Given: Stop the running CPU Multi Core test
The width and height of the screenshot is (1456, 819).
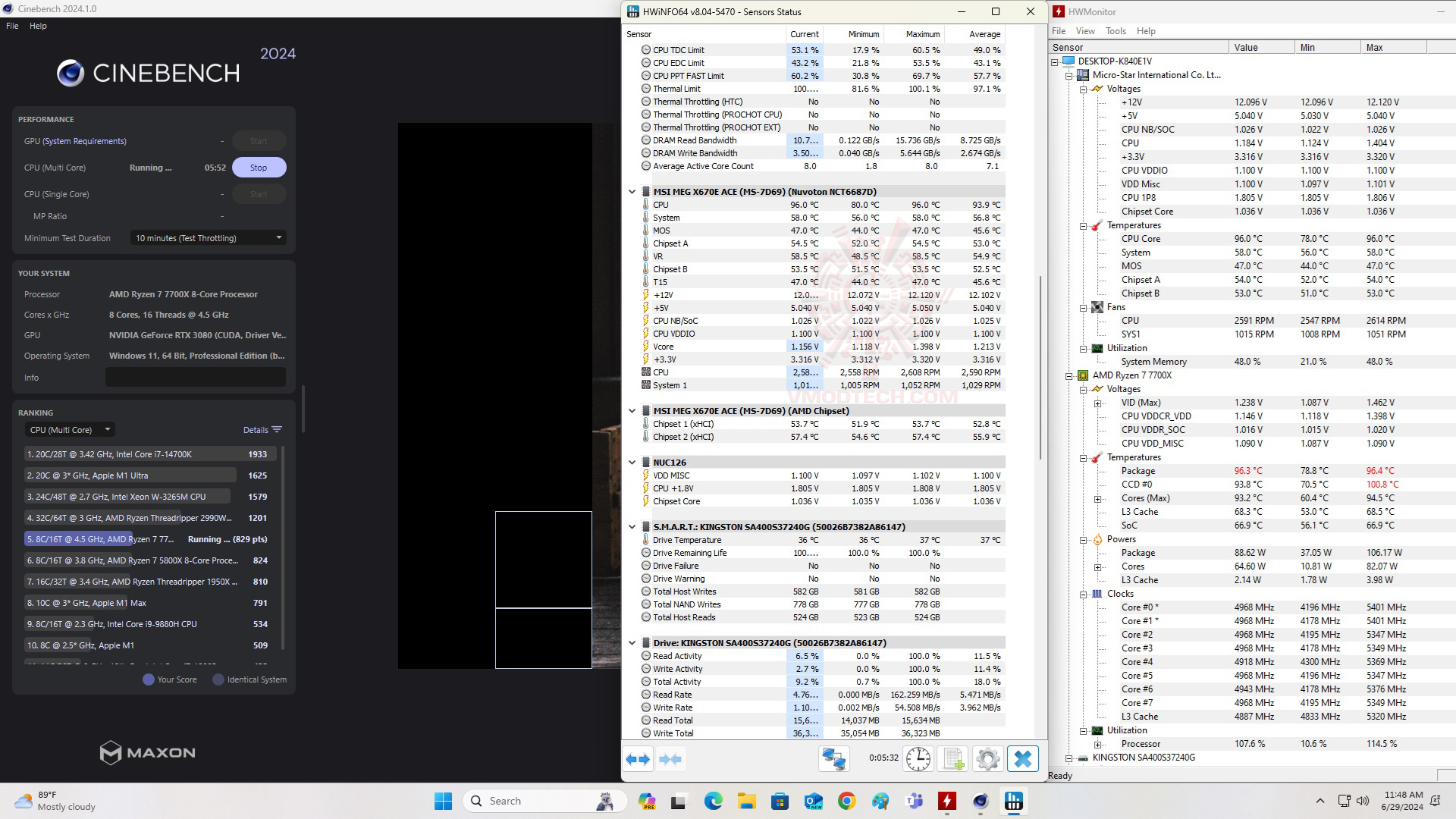Looking at the screenshot, I should click(259, 168).
